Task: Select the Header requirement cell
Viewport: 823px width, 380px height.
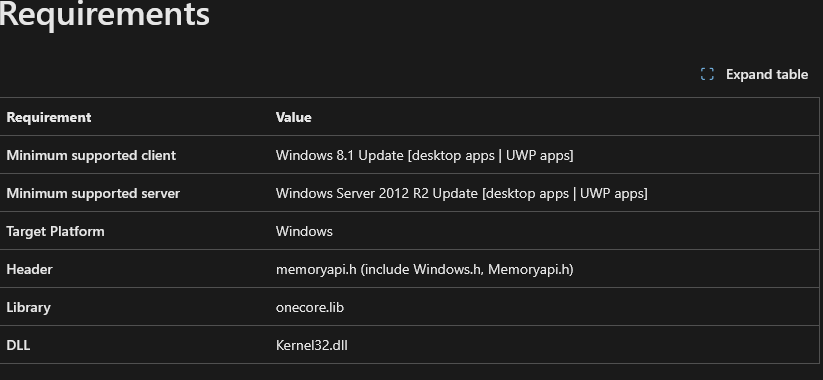Action: pyautogui.click(x=29, y=269)
